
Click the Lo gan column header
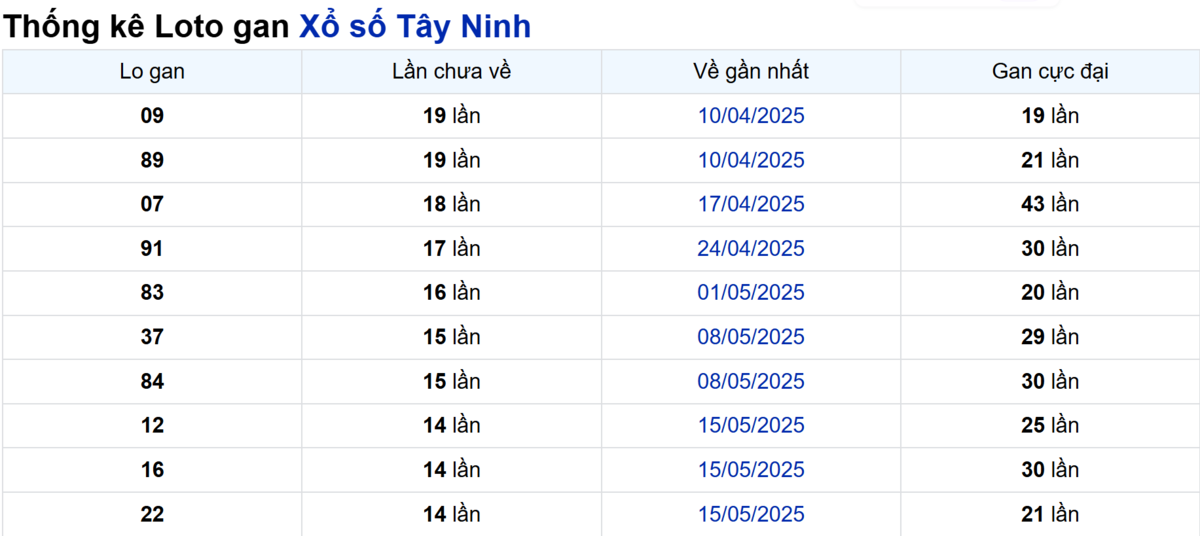point(152,72)
